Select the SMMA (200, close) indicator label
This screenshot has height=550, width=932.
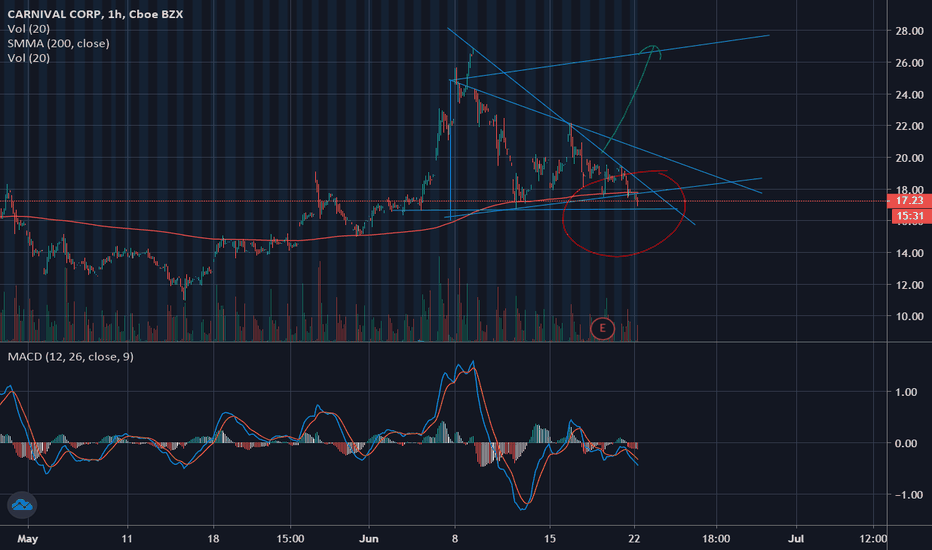[x=58, y=43]
